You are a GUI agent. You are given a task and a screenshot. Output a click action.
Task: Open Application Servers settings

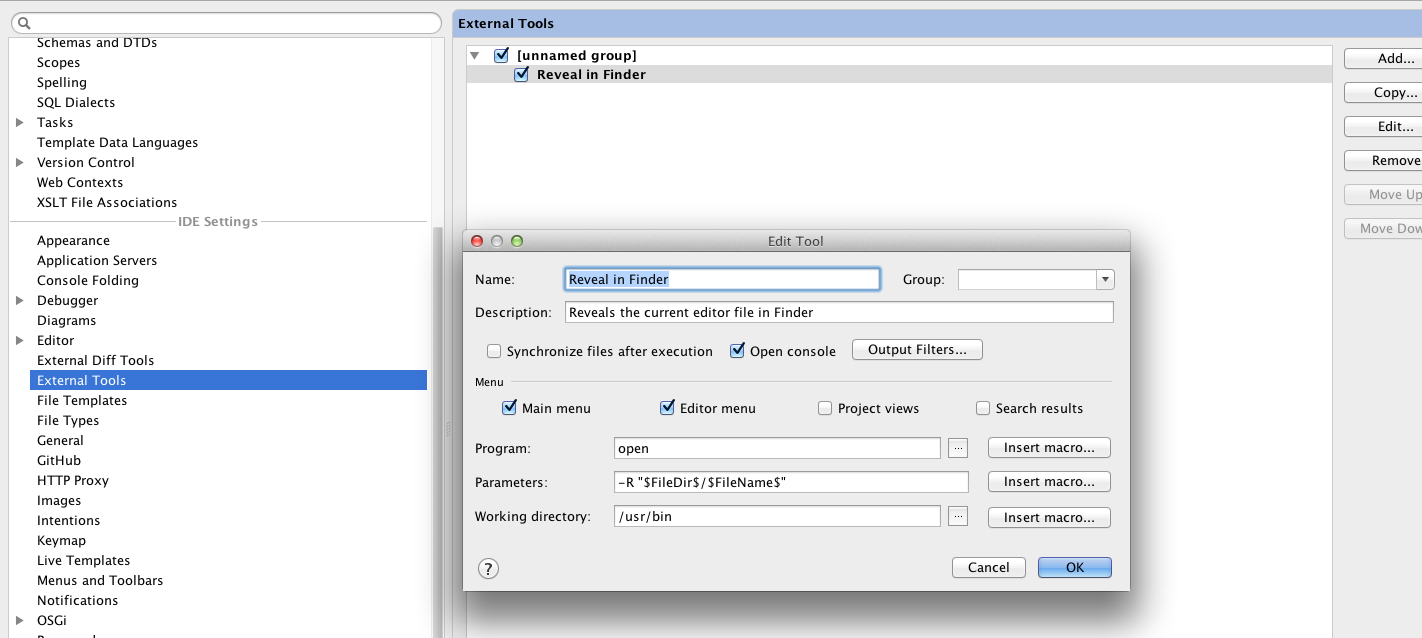click(x=97, y=260)
